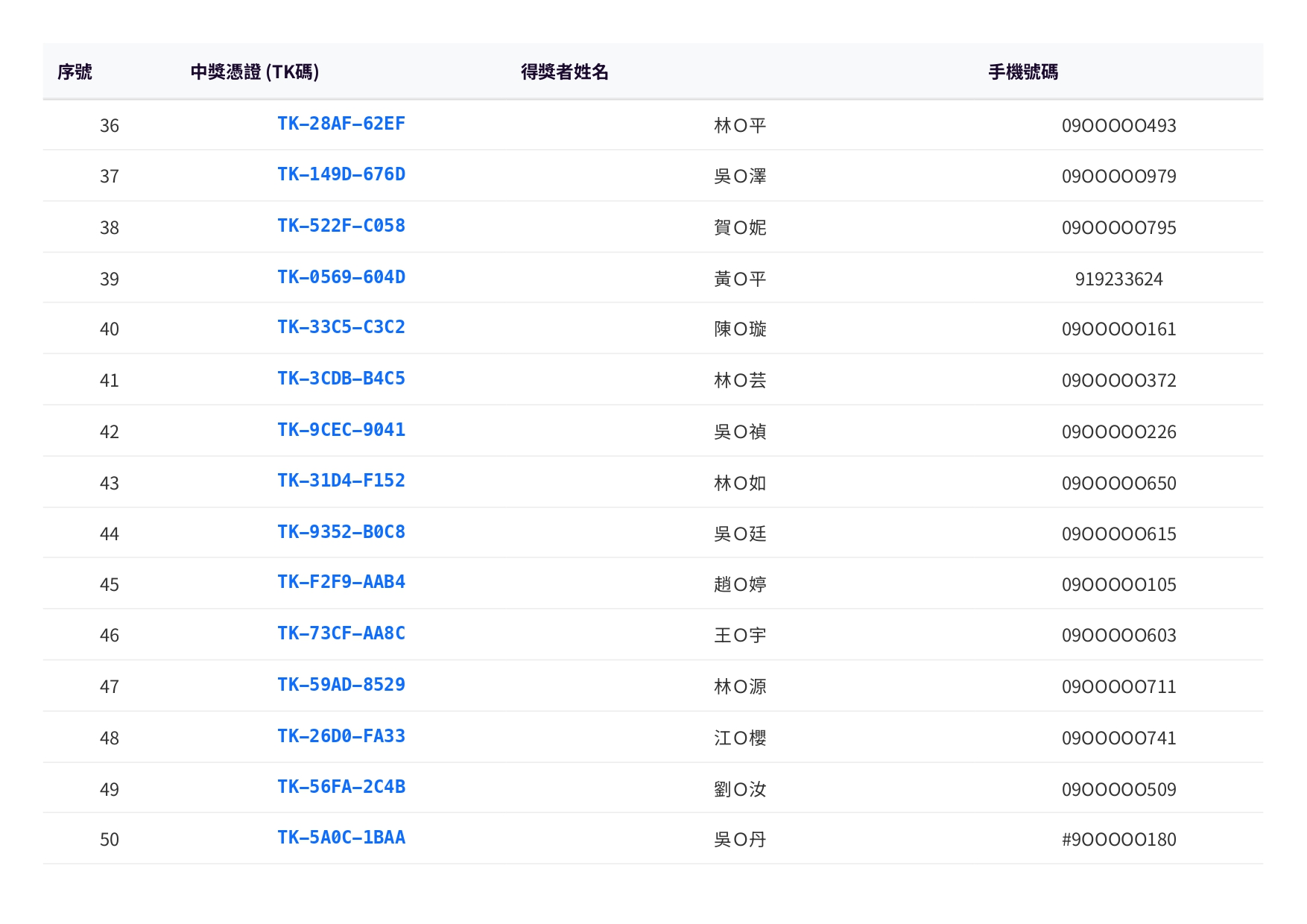The height and width of the screenshot is (924, 1307).
Task: Open TK-9CEC-9041 winning voucher
Action: coord(341,430)
